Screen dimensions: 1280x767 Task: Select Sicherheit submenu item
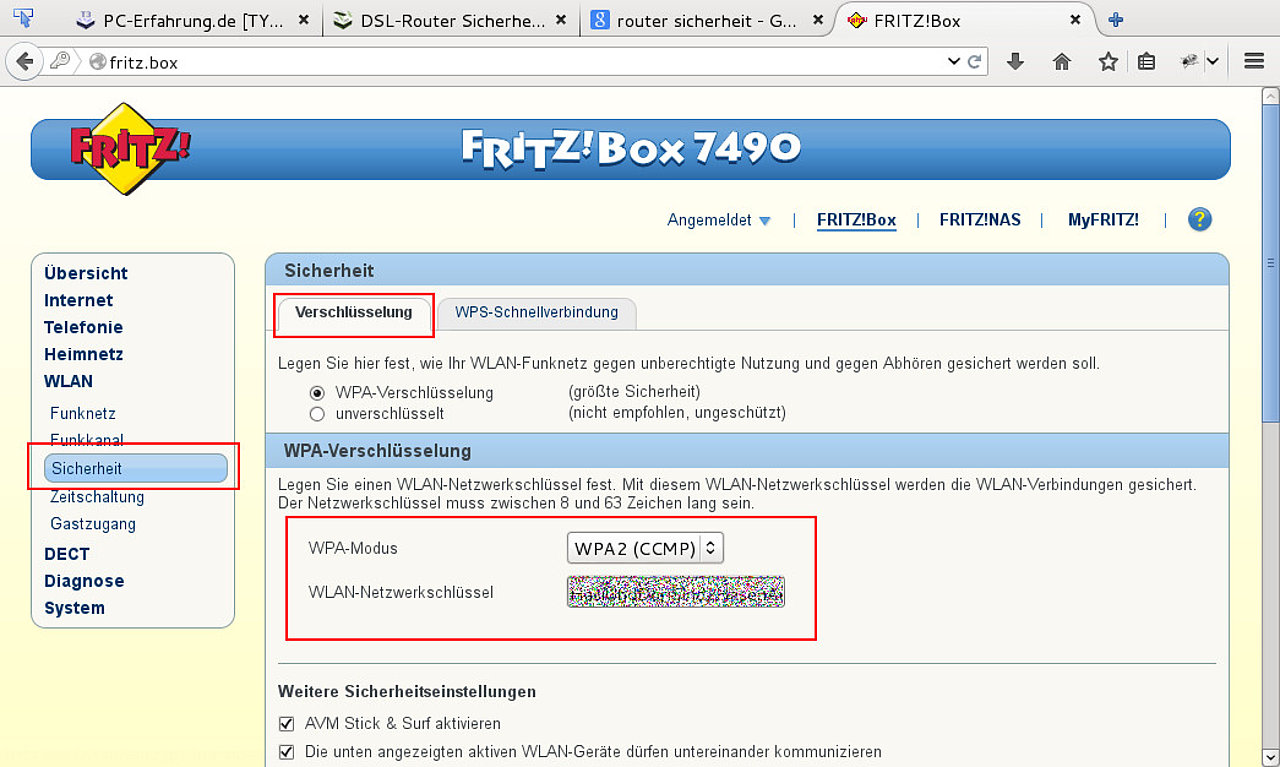click(136, 468)
